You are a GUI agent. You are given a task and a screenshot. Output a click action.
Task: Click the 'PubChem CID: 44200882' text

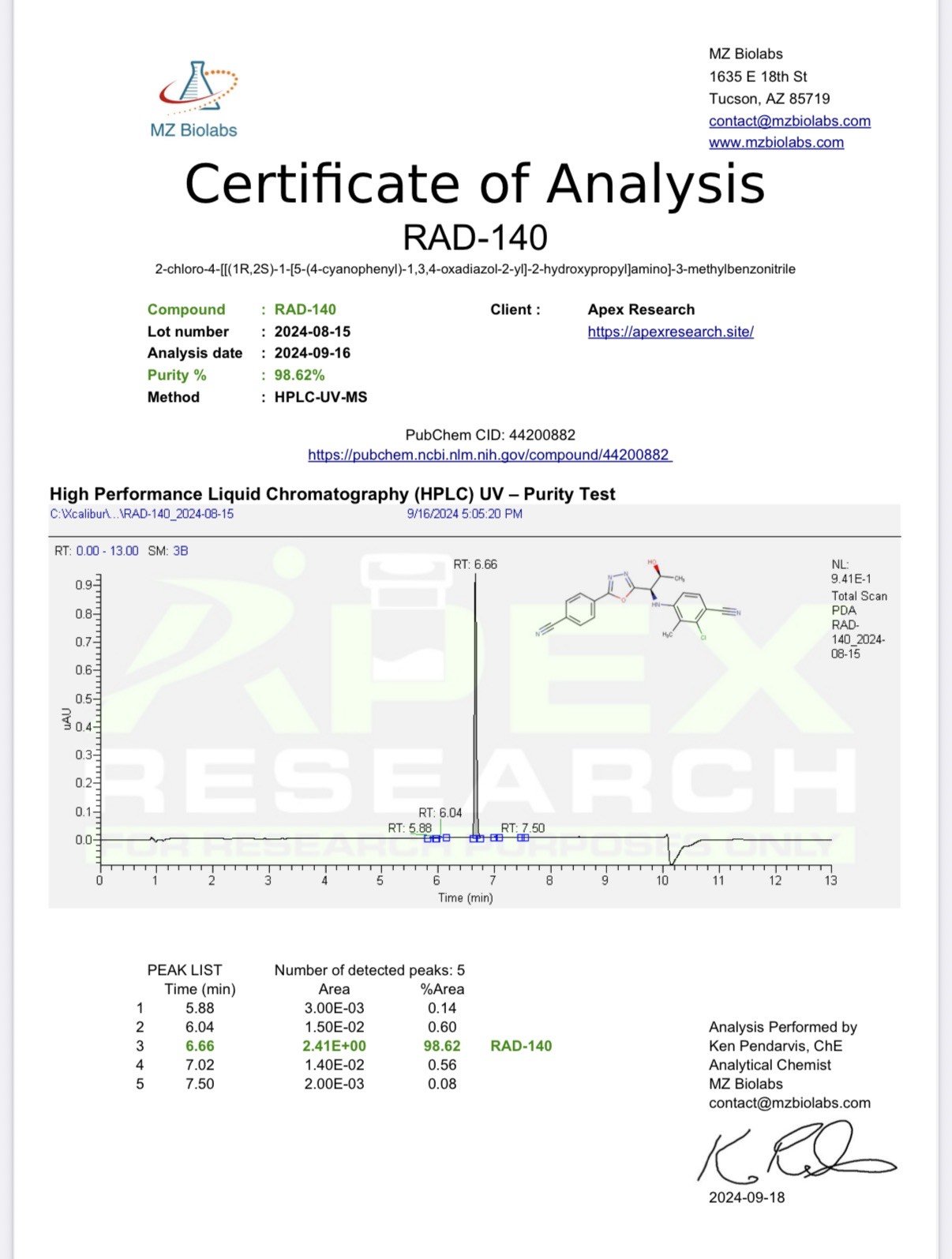[490, 435]
